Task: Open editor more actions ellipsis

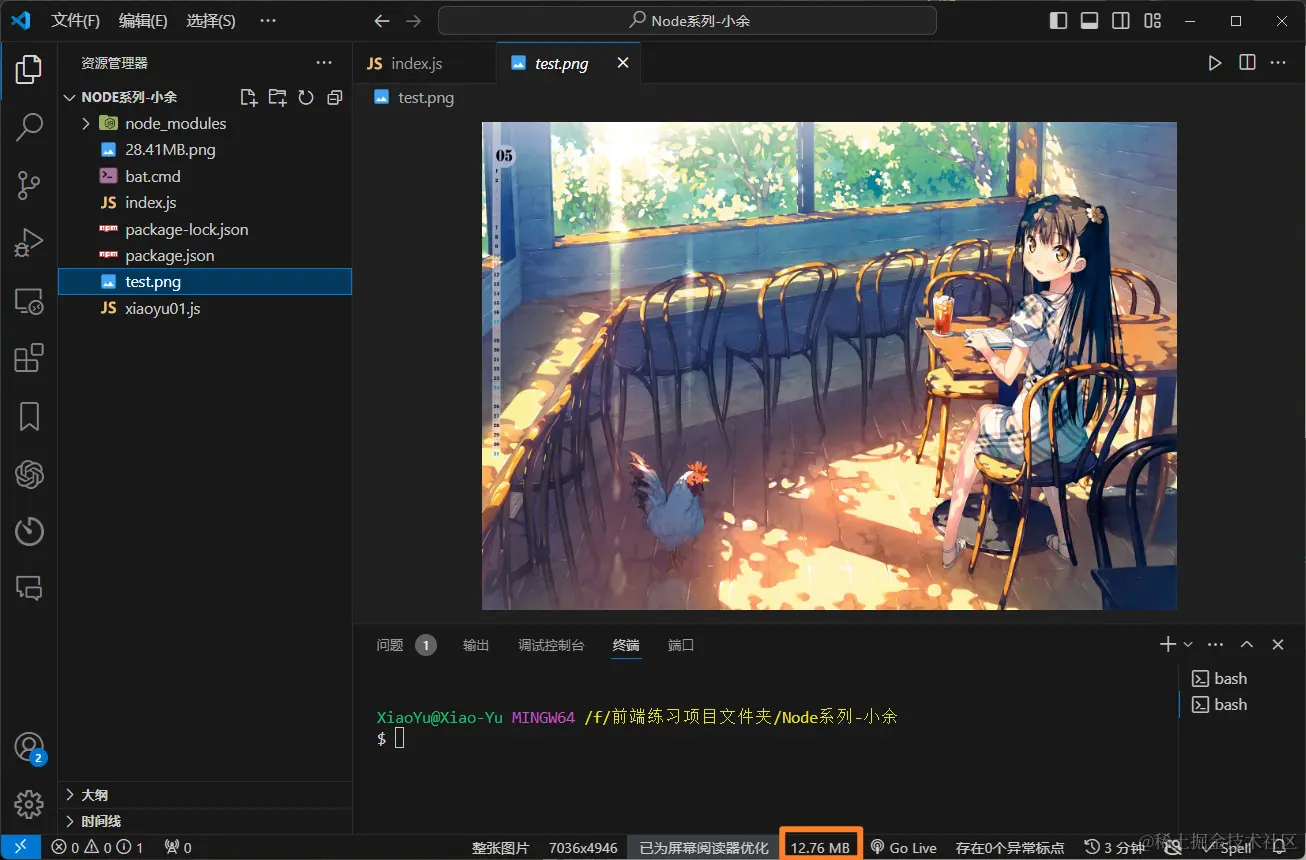Action: (x=1278, y=63)
